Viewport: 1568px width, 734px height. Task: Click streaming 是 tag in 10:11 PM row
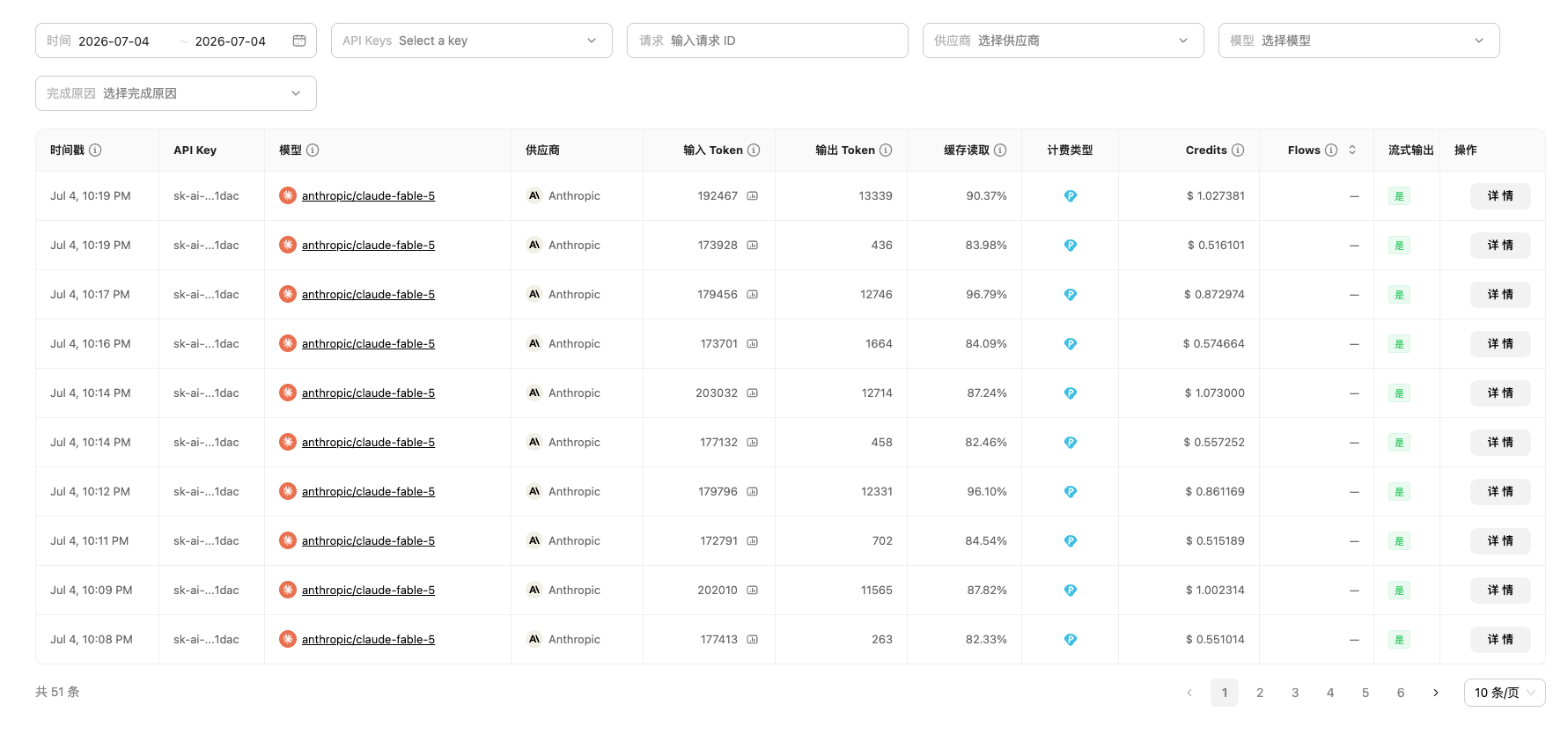(x=1399, y=541)
